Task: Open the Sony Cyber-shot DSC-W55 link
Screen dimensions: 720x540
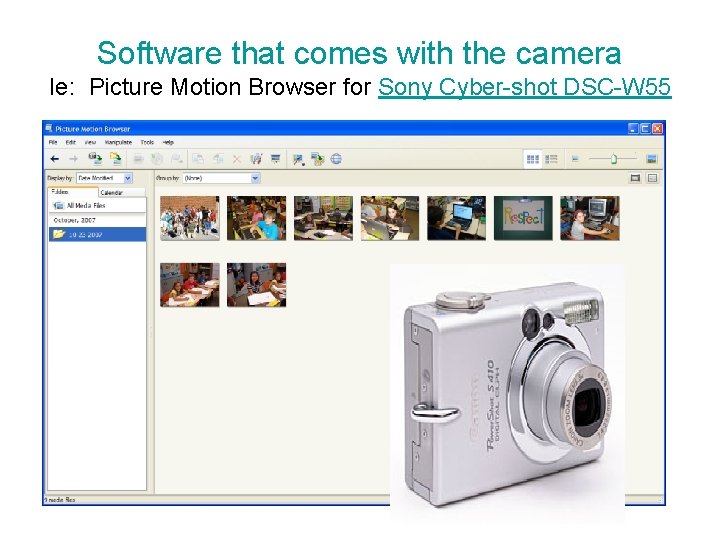Action: 524,87
